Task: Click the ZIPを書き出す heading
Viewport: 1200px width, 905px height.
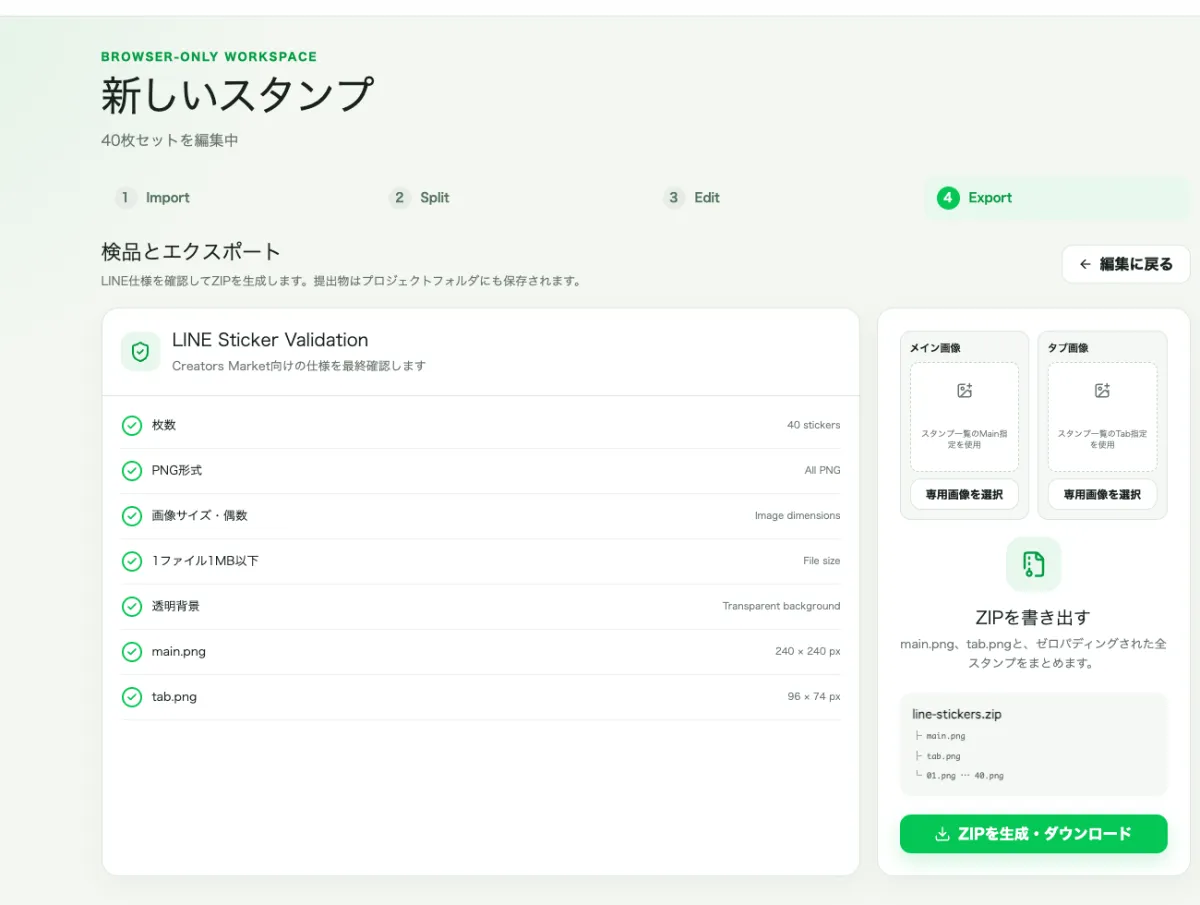Action: [1033, 618]
